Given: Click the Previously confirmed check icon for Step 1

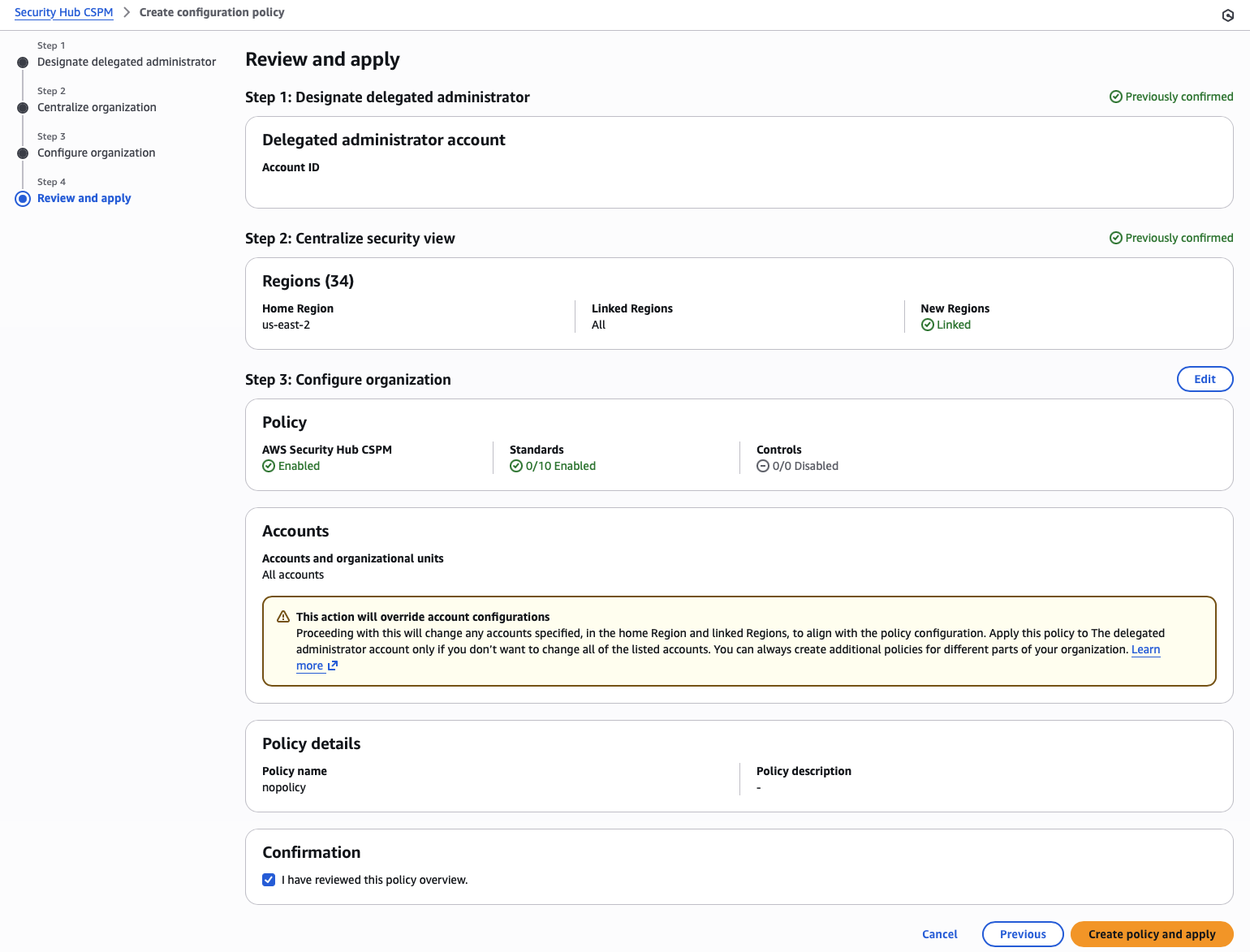Looking at the screenshot, I should click(x=1116, y=97).
